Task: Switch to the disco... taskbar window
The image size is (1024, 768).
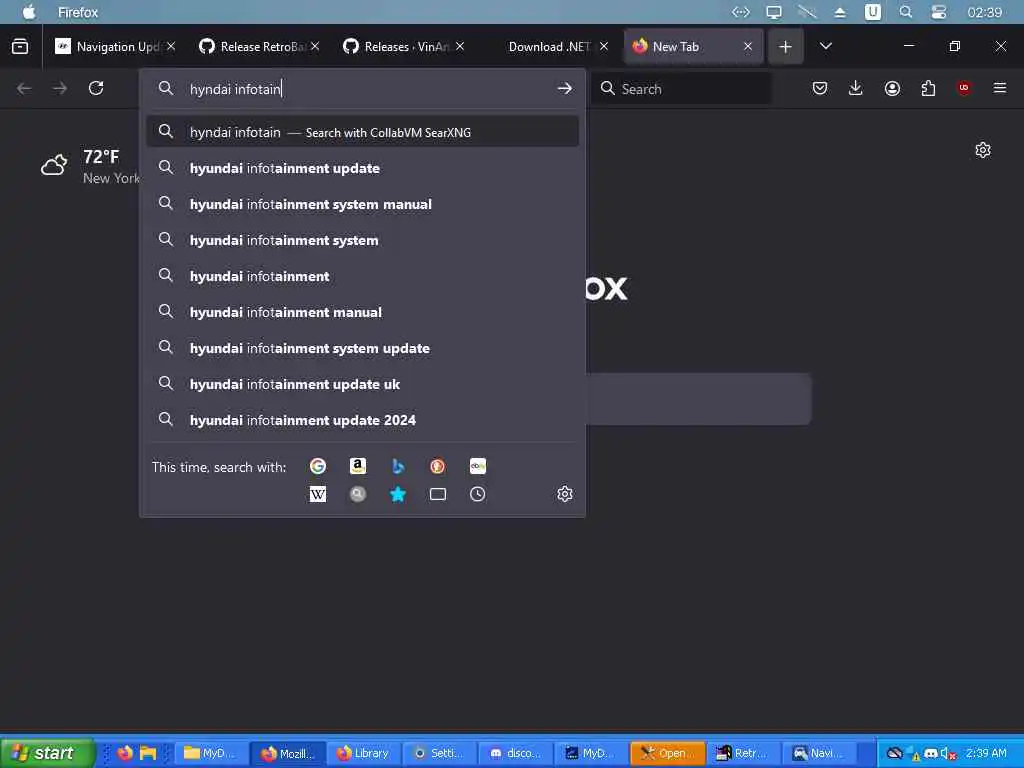Action: (x=515, y=753)
